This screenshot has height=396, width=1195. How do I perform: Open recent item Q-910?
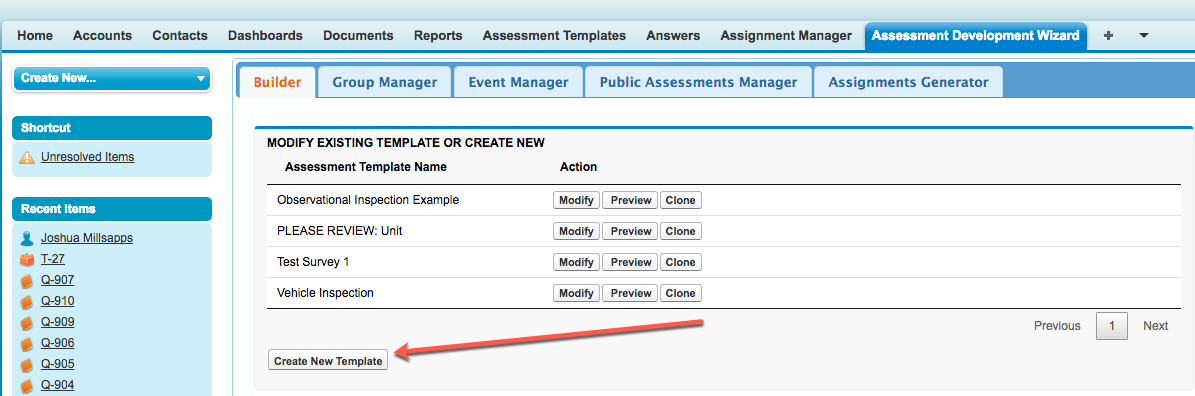[x=57, y=301]
